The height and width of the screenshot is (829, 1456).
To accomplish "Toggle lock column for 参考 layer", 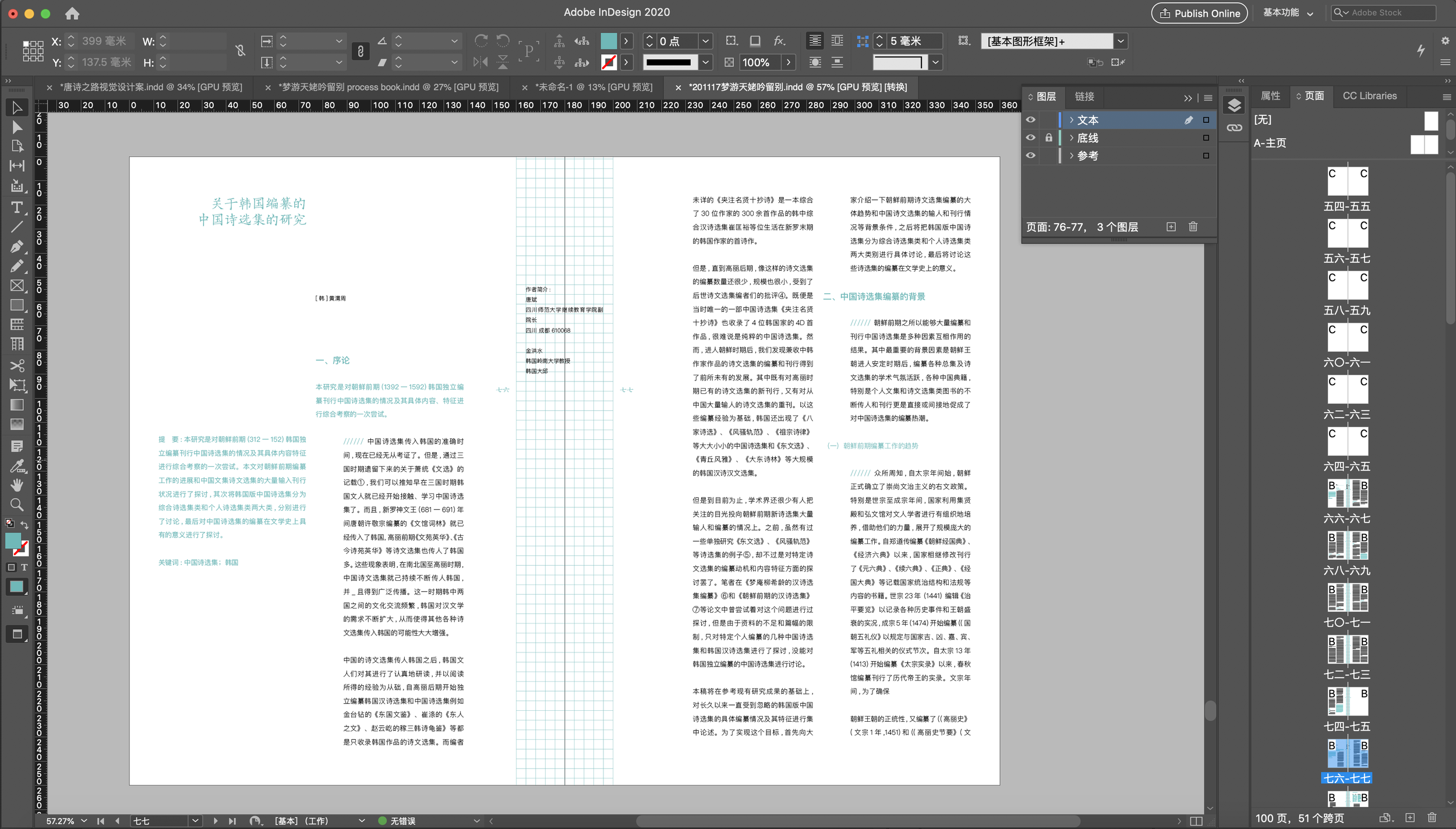I will click(1048, 156).
